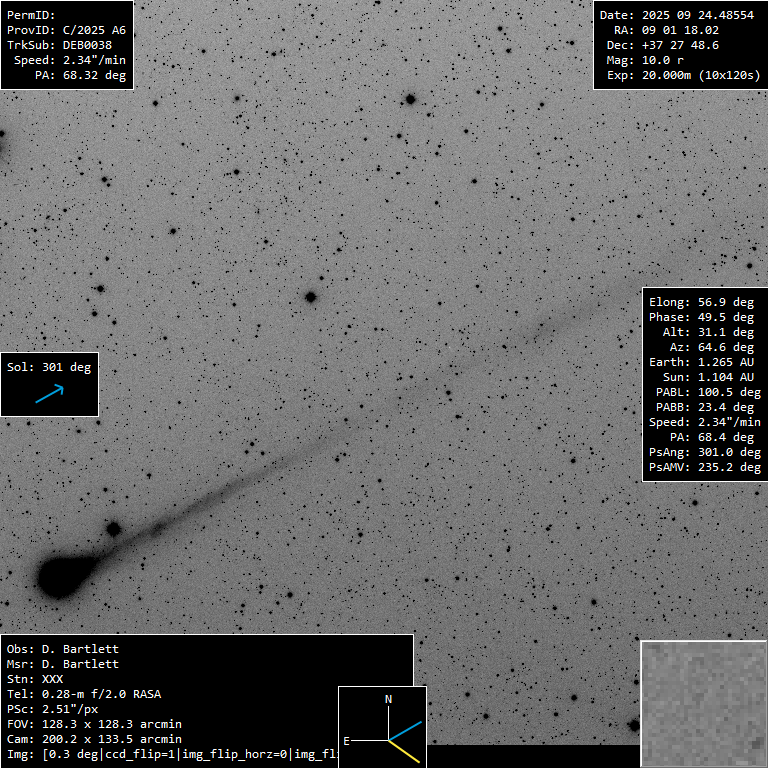This screenshot has width=768, height=768.
Task: Click the Obs: D. Bartlett line
Action: click(62, 649)
